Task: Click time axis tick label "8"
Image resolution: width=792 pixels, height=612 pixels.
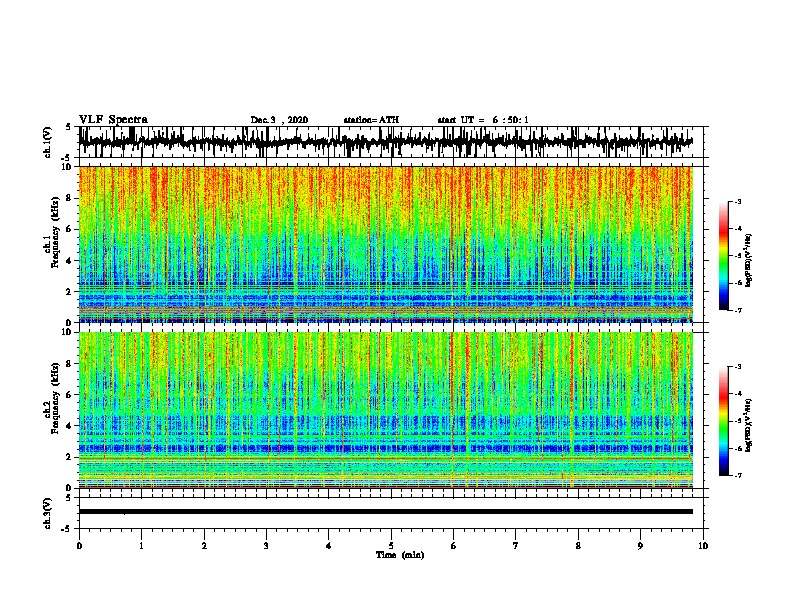Action: pos(578,546)
